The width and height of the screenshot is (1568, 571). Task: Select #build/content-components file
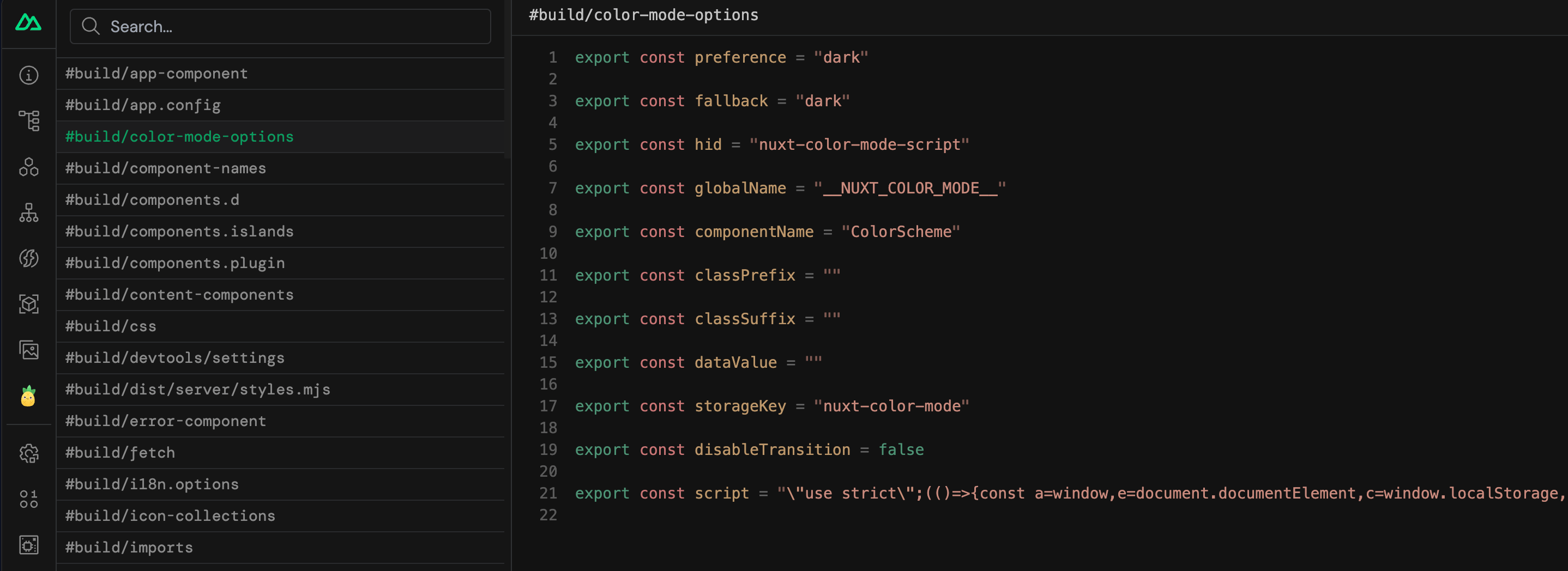[x=280, y=295]
